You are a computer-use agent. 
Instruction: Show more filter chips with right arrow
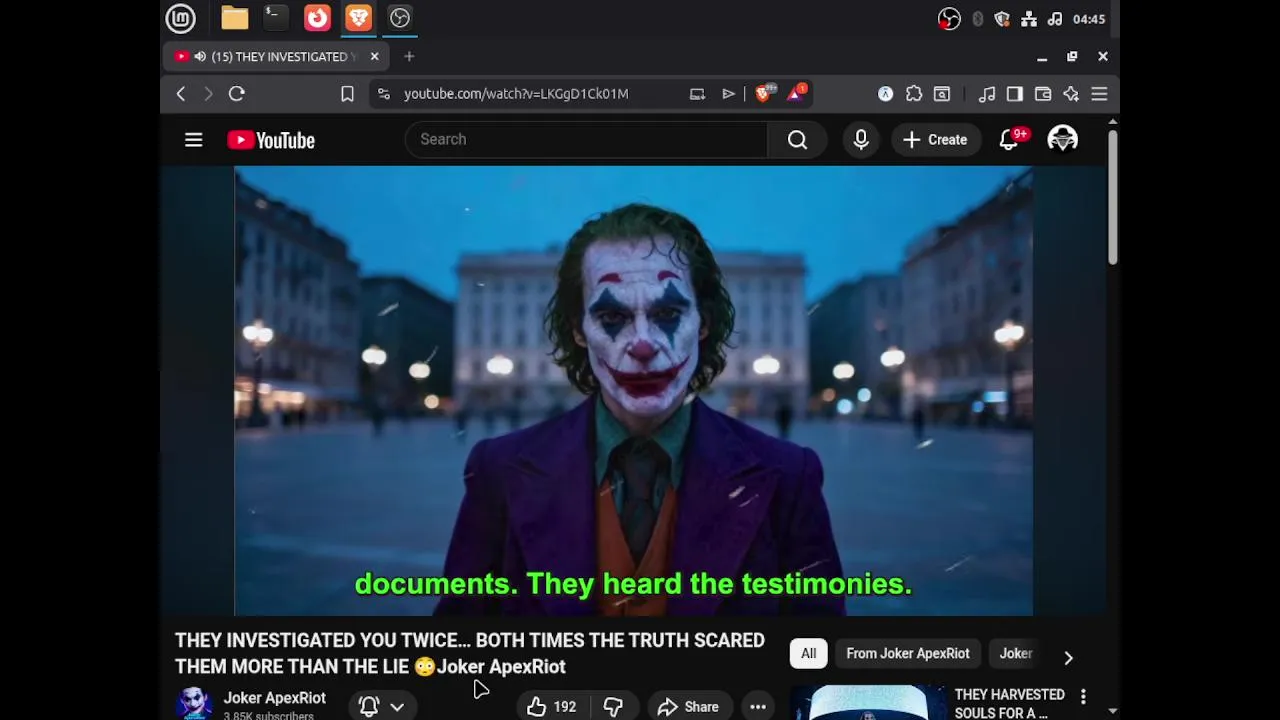[1068, 657]
